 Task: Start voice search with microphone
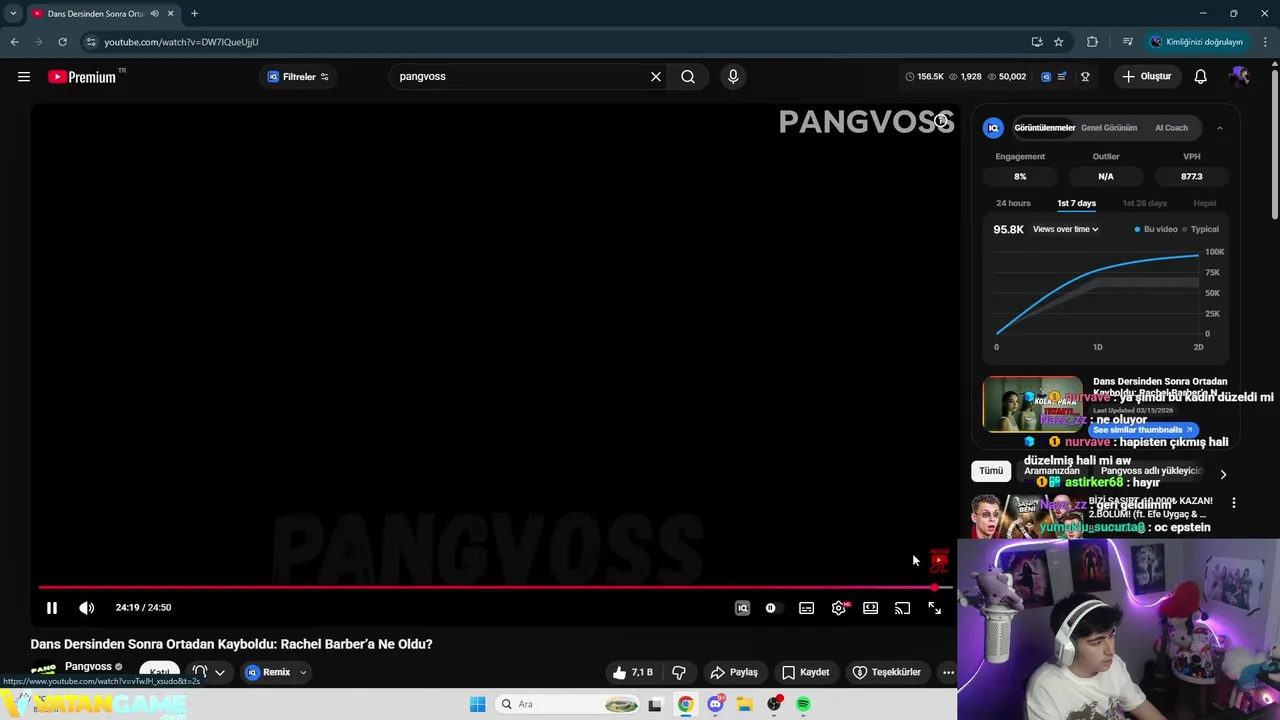733,77
